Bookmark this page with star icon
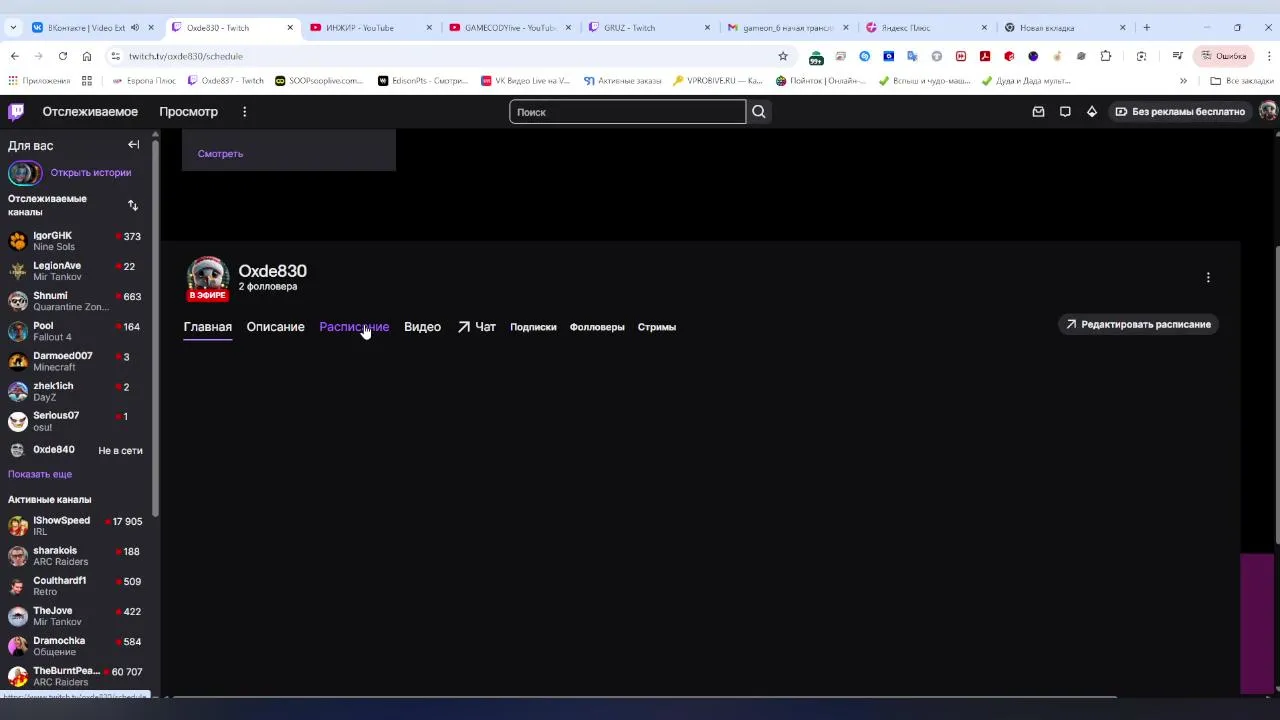 pos(783,56)
